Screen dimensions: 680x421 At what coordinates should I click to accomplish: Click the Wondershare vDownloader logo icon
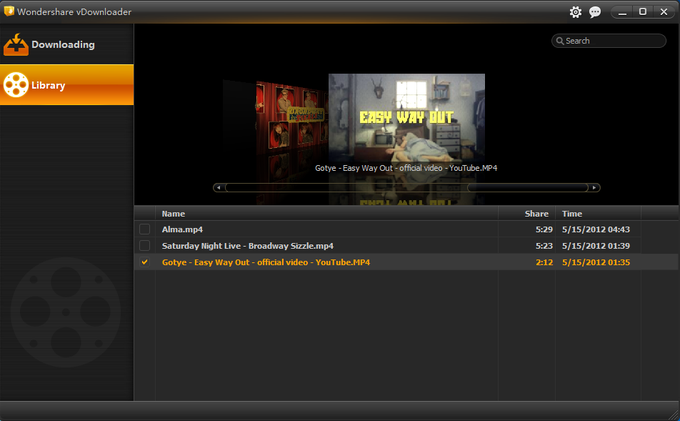tap(9, 11)
